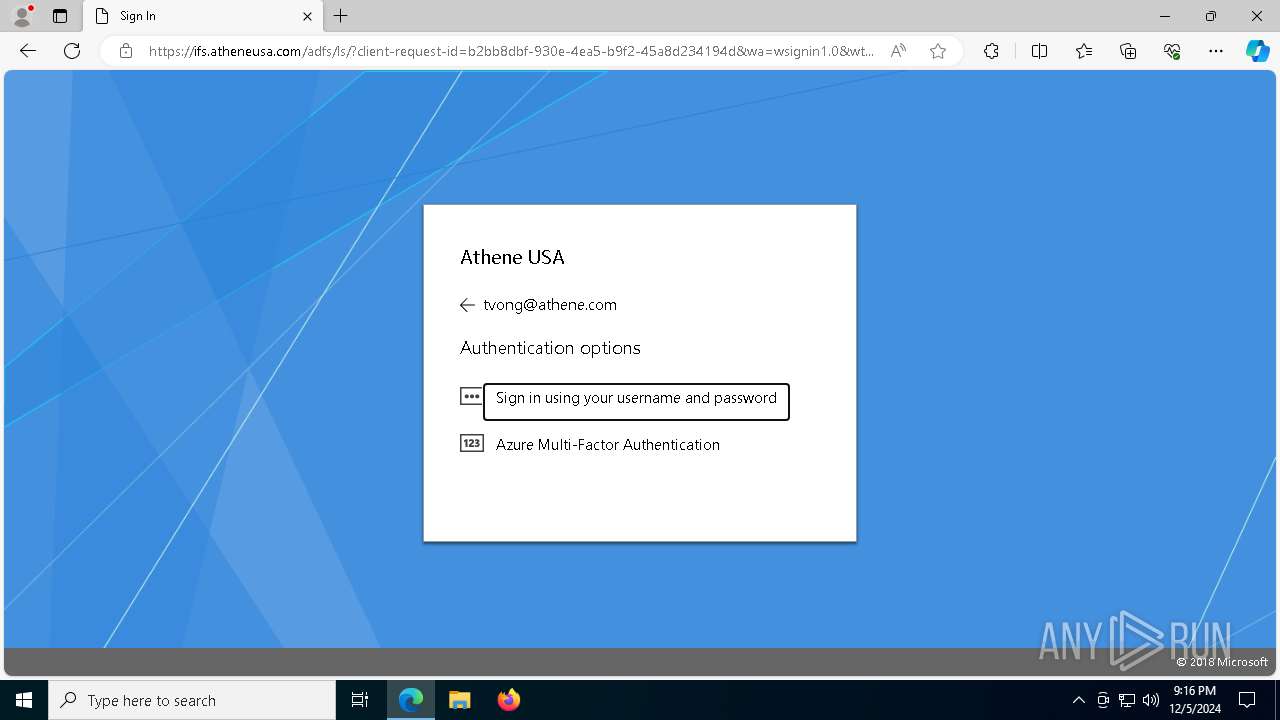1280x720 pixels.
Task: Launch Firefox from the taskbar
Action: [508, 700]
